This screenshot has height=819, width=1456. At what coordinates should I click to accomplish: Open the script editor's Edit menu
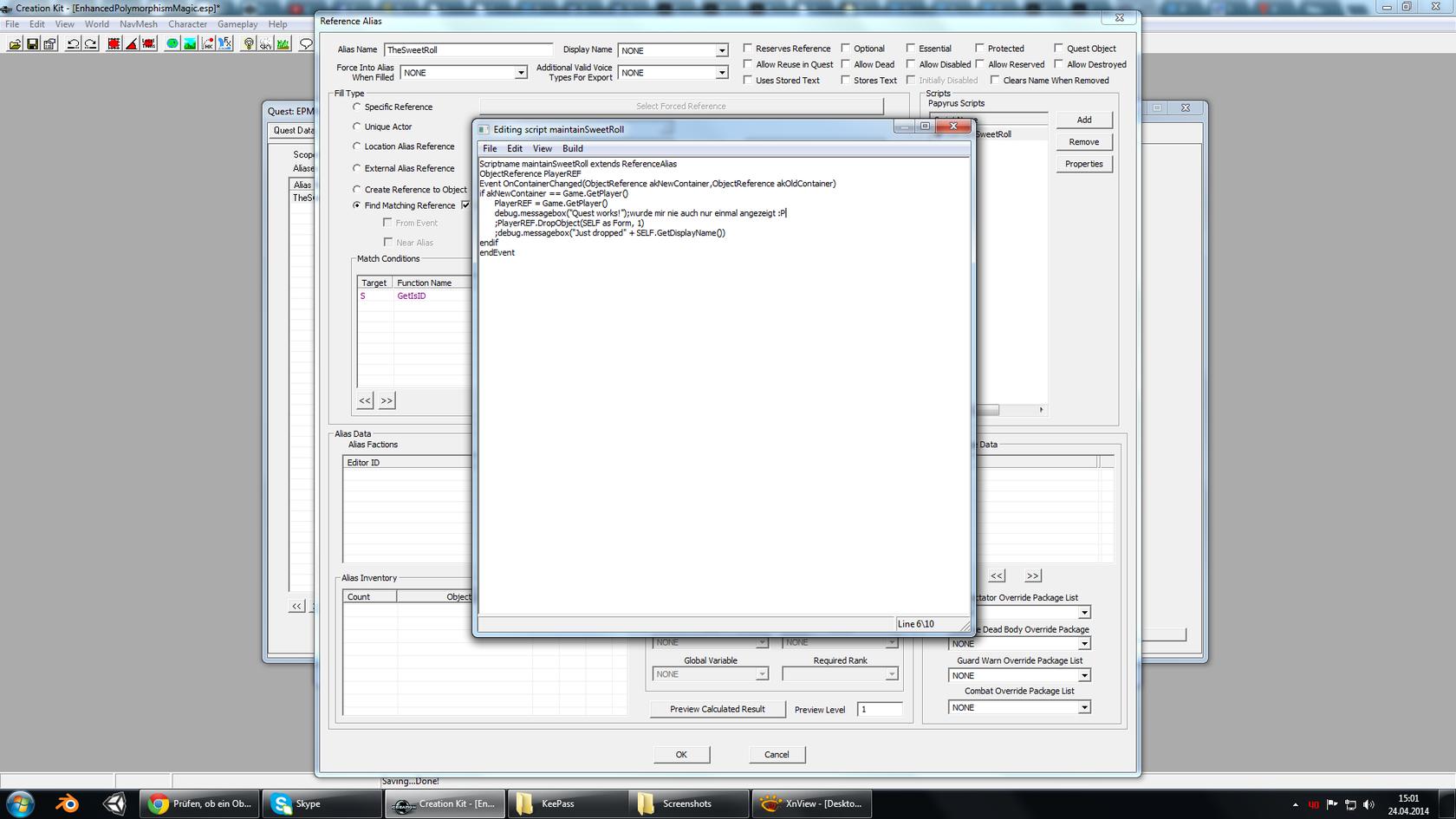click(x=514, y=148)
